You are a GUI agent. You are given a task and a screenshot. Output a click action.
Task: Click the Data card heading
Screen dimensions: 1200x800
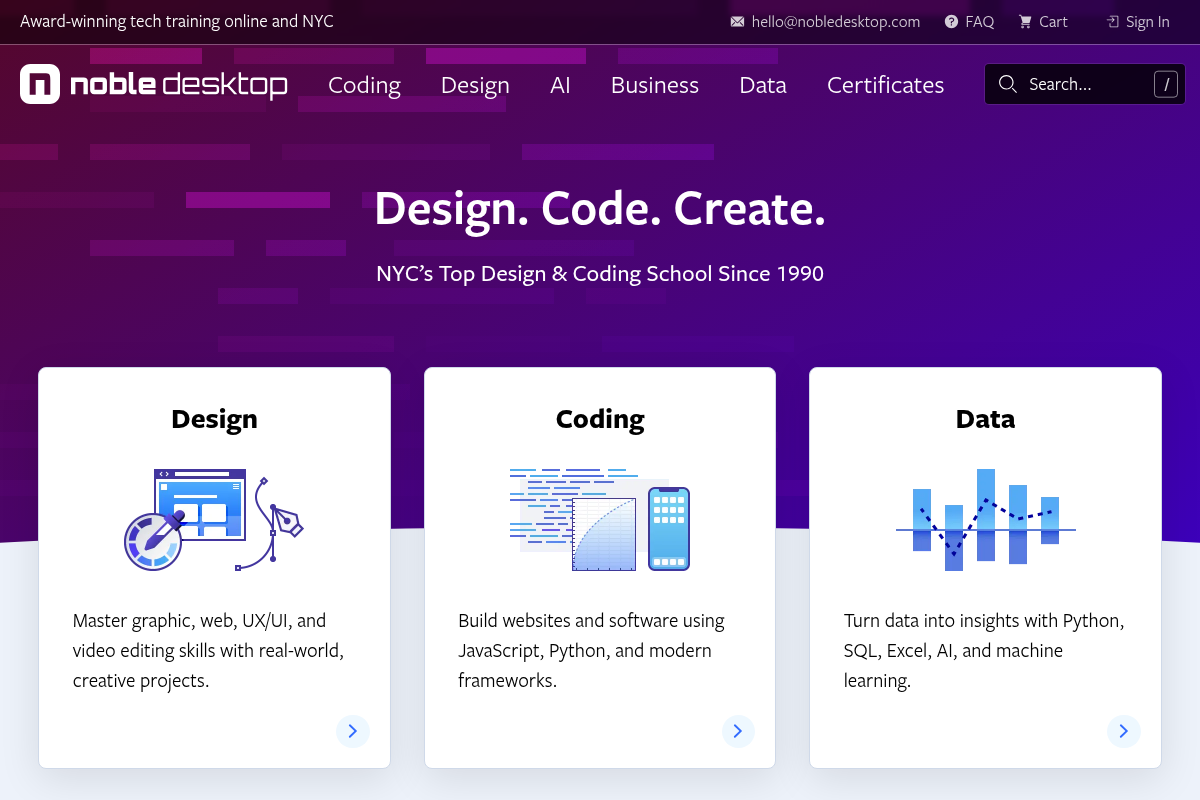[x=985, y=418]
